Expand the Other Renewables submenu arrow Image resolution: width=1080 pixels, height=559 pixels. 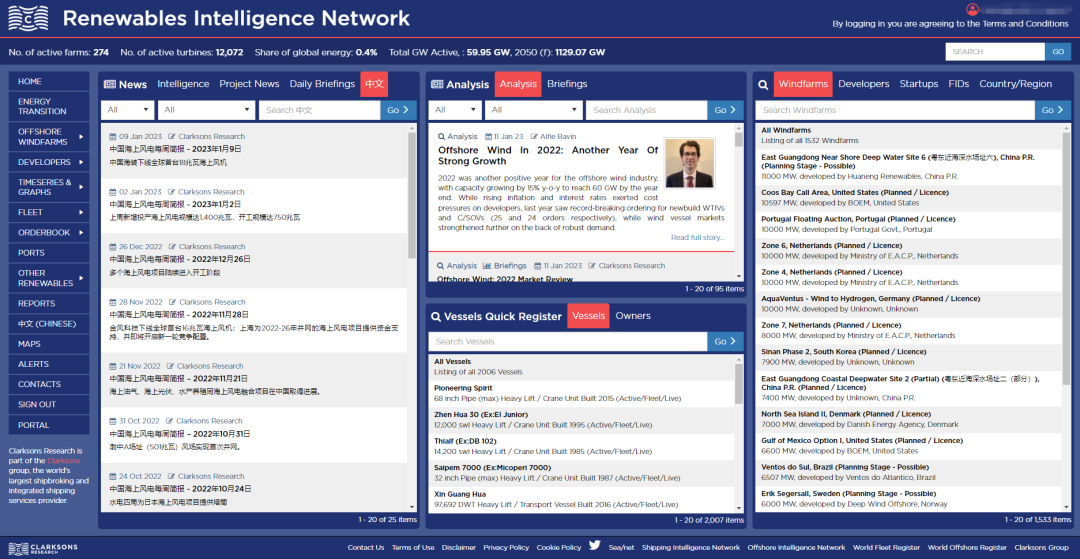click(x=81, y=278)
